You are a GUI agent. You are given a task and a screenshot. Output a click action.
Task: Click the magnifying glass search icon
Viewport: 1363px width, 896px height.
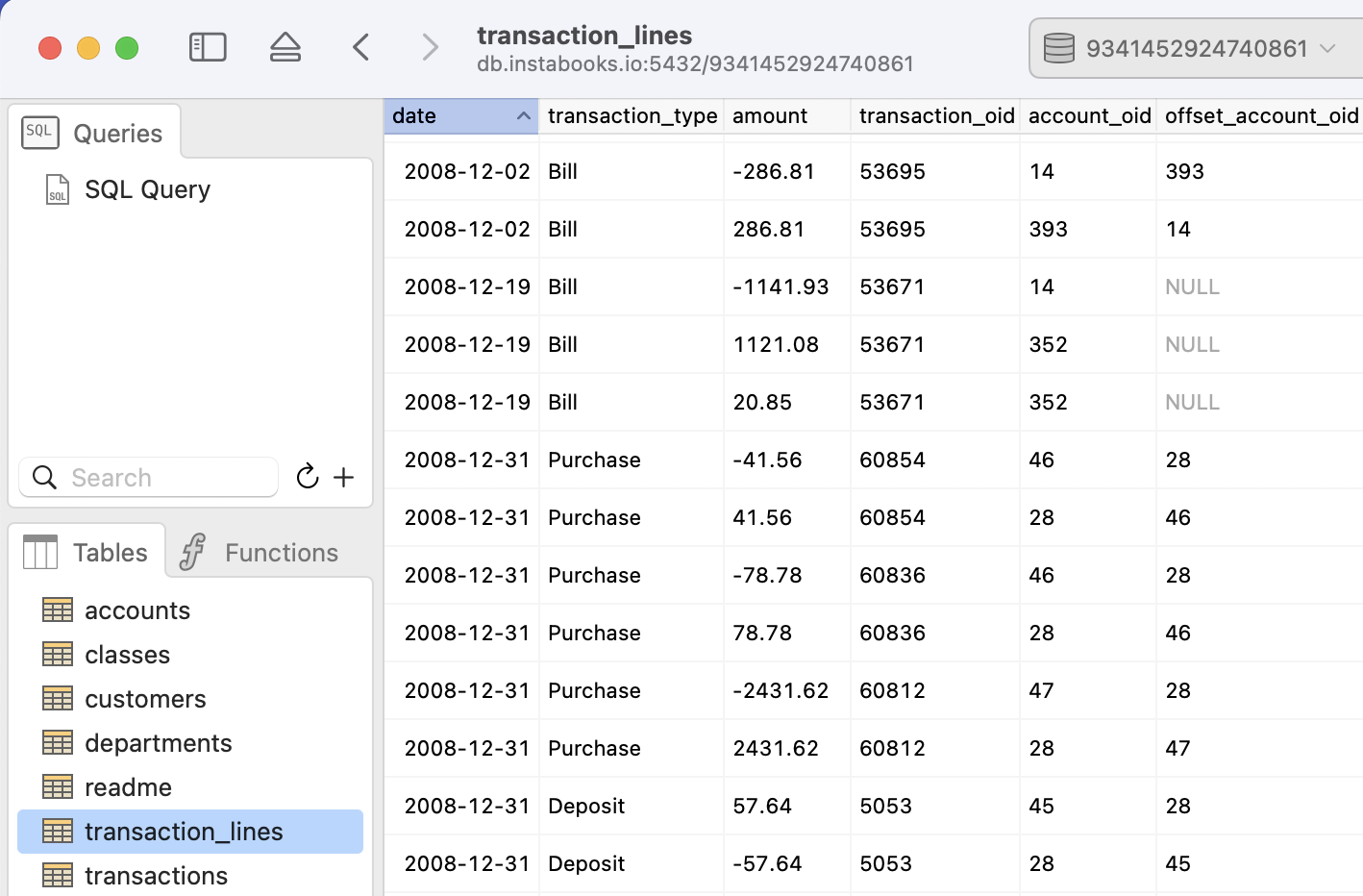[44, 477]
